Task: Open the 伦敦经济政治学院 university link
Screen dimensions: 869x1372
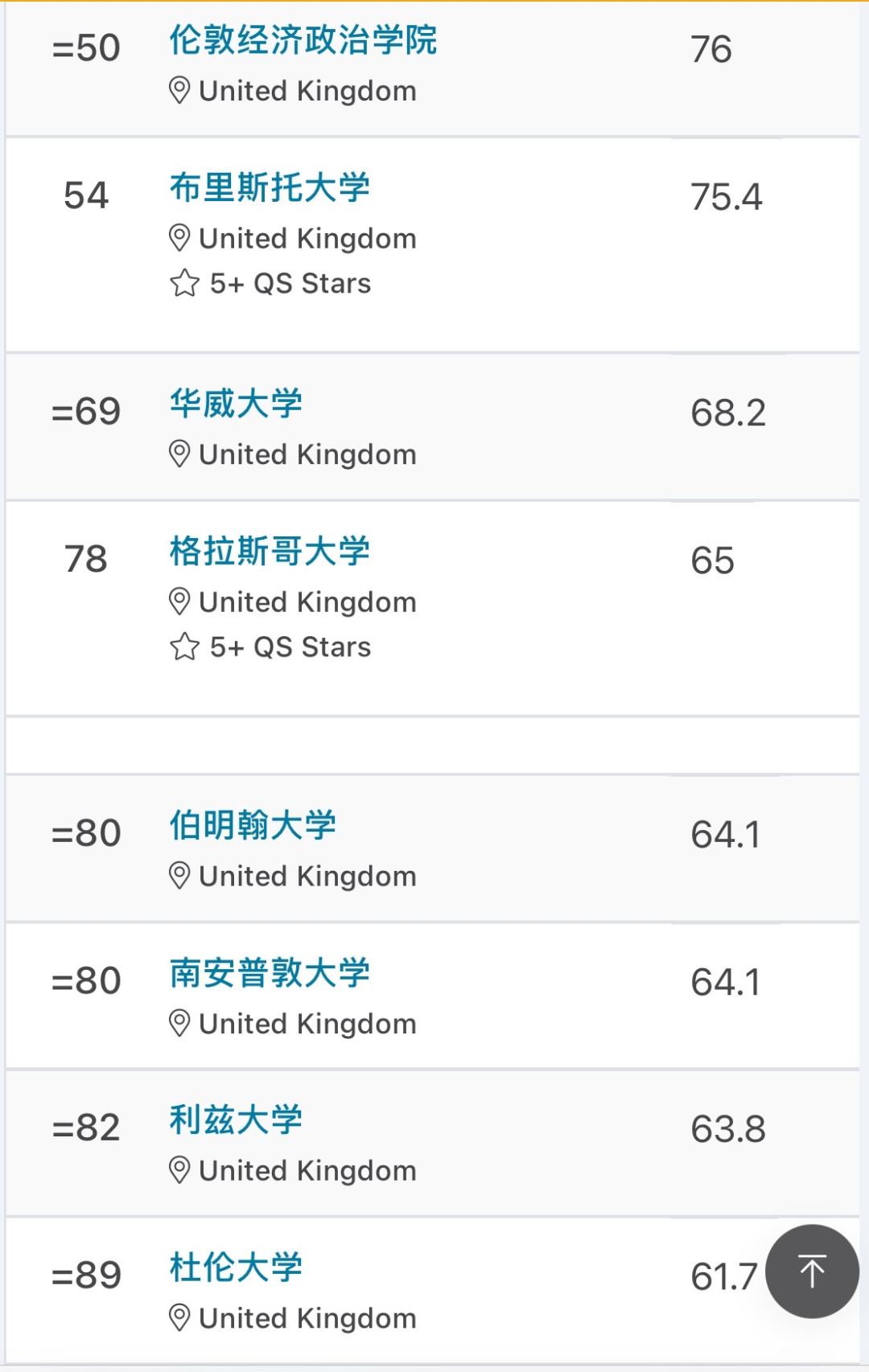Action: [x=303, y=40]
